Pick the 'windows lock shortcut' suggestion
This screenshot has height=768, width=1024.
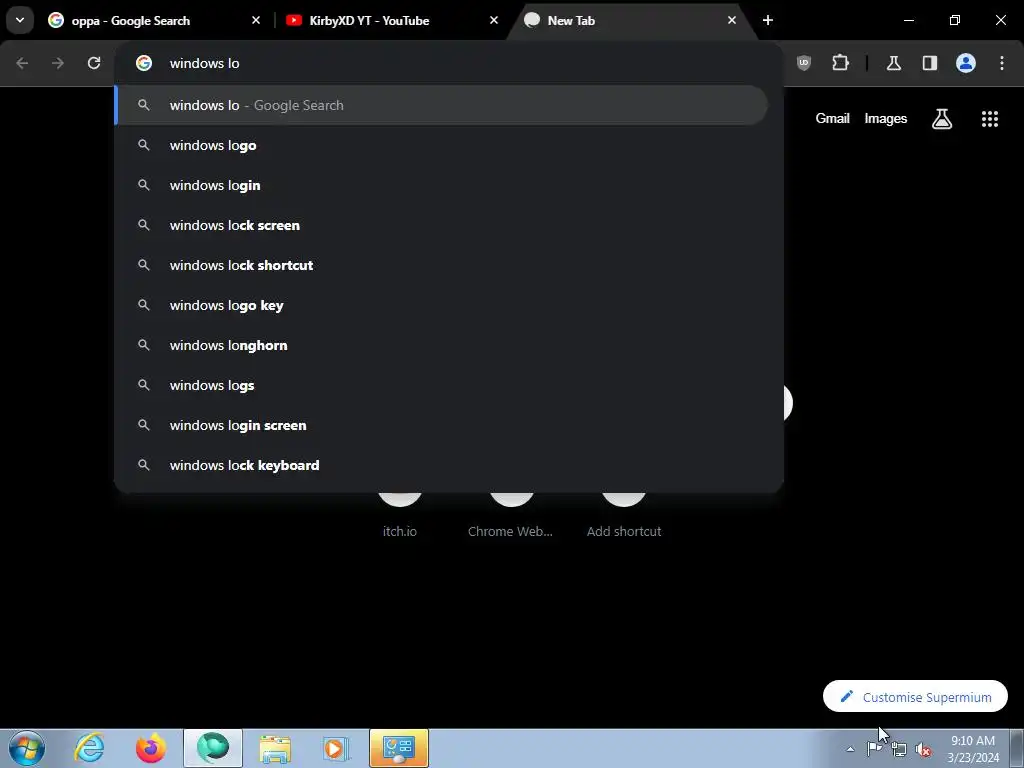pos(441,265)
